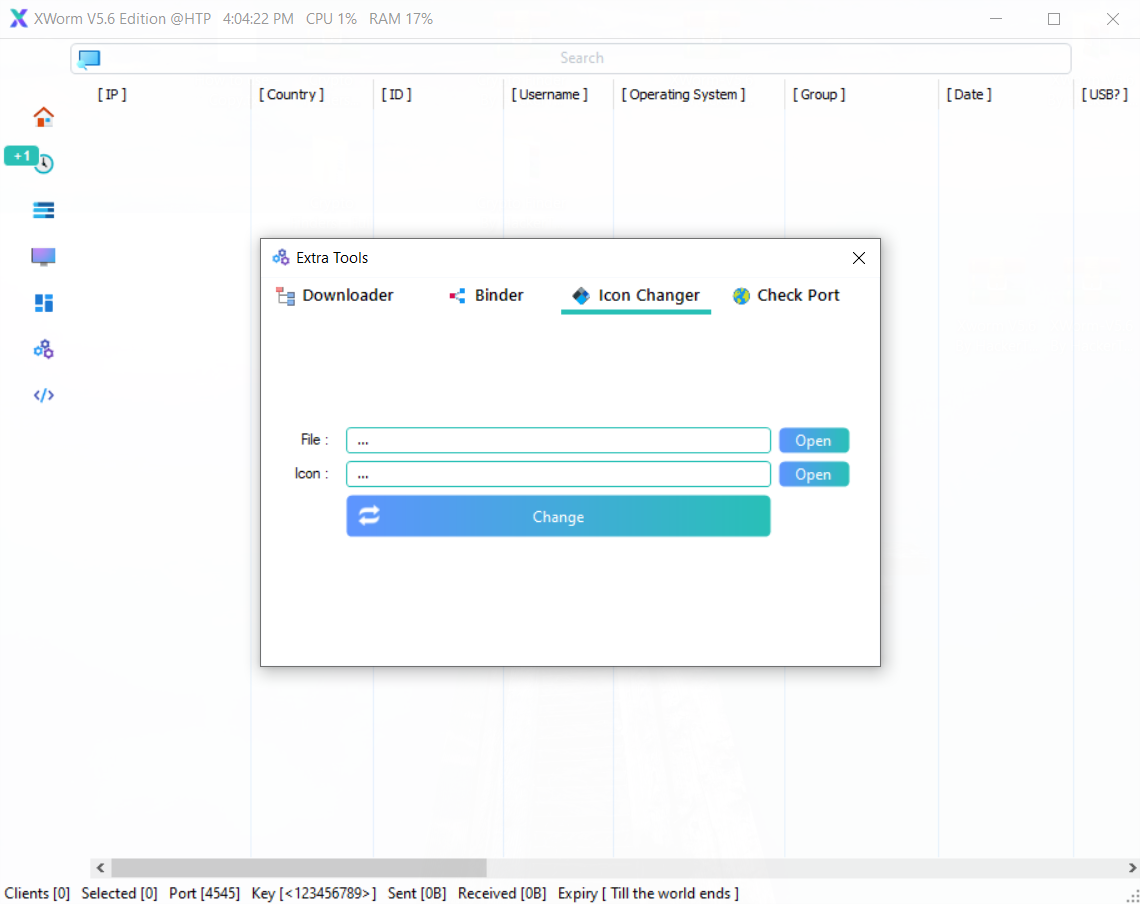Switch to the Binder tab
This screenshot has width=1140, height=904.
tap(486, 295)
